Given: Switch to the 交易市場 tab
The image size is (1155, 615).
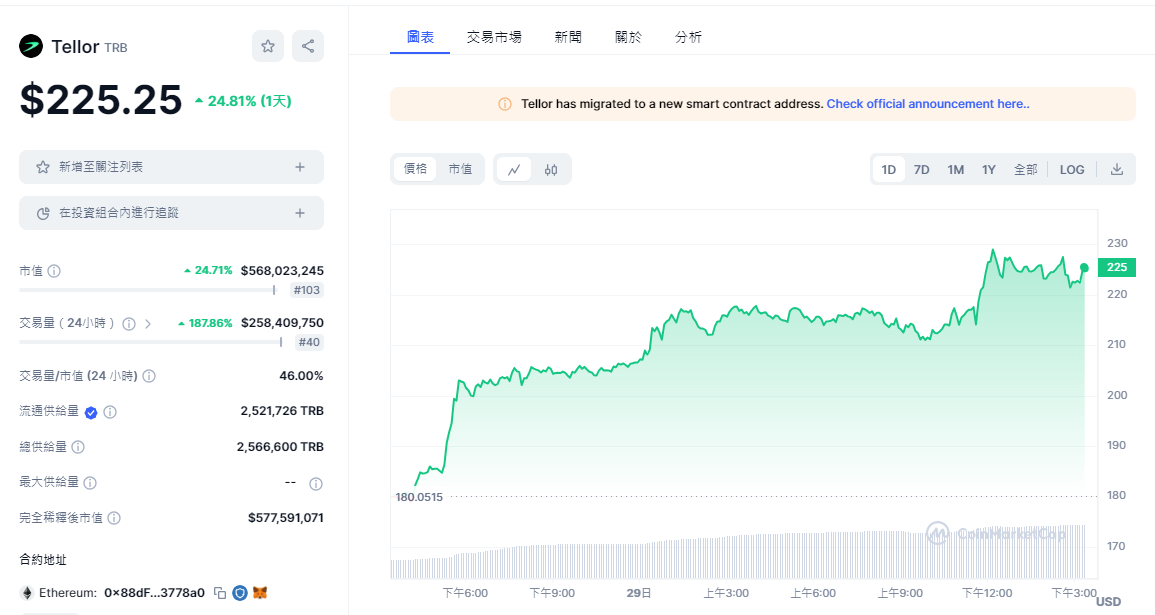Looking at the screenshot, I should point(494,37).
